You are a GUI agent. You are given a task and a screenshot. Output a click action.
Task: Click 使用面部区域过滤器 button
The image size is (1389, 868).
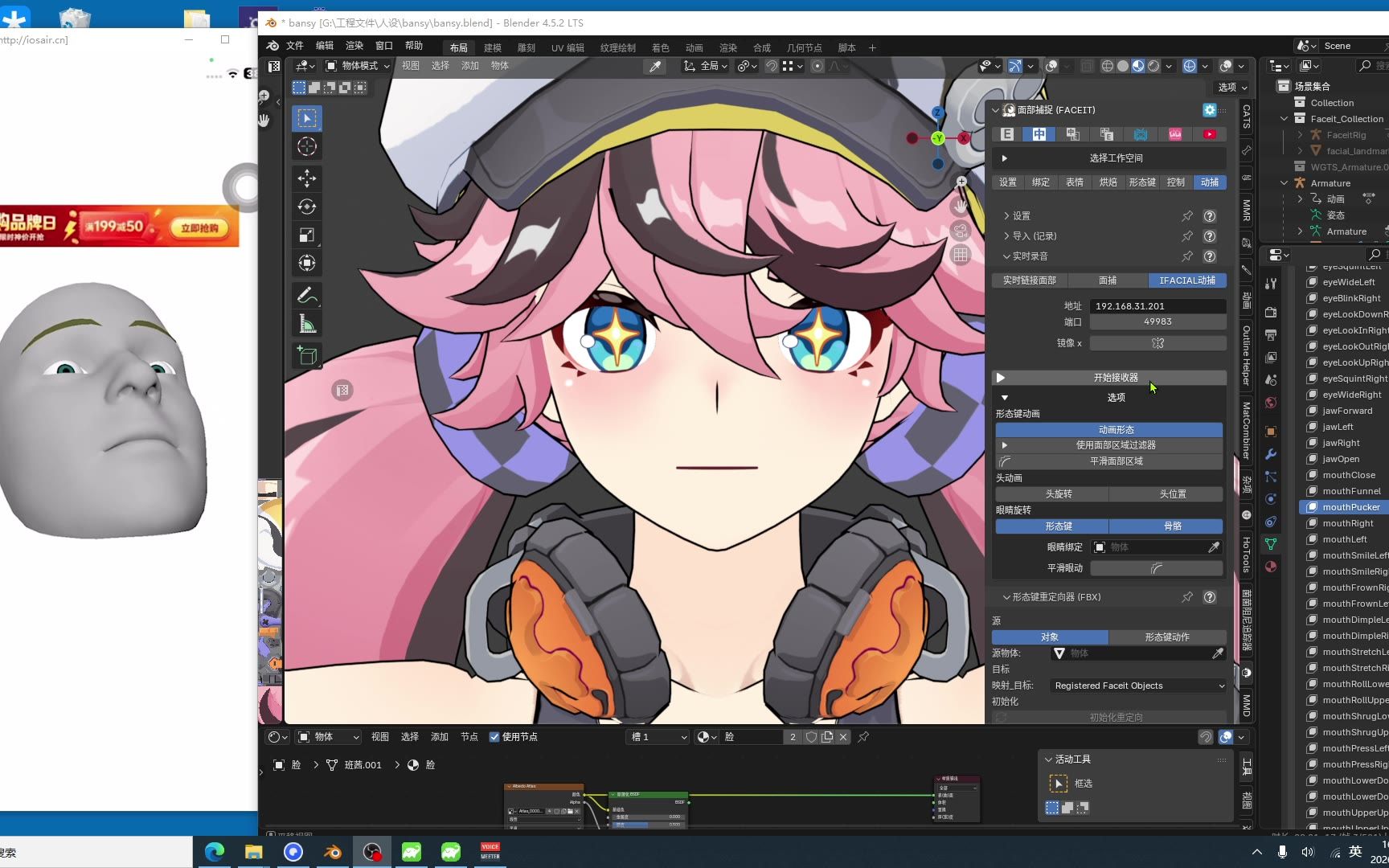tap(1109, 445)
